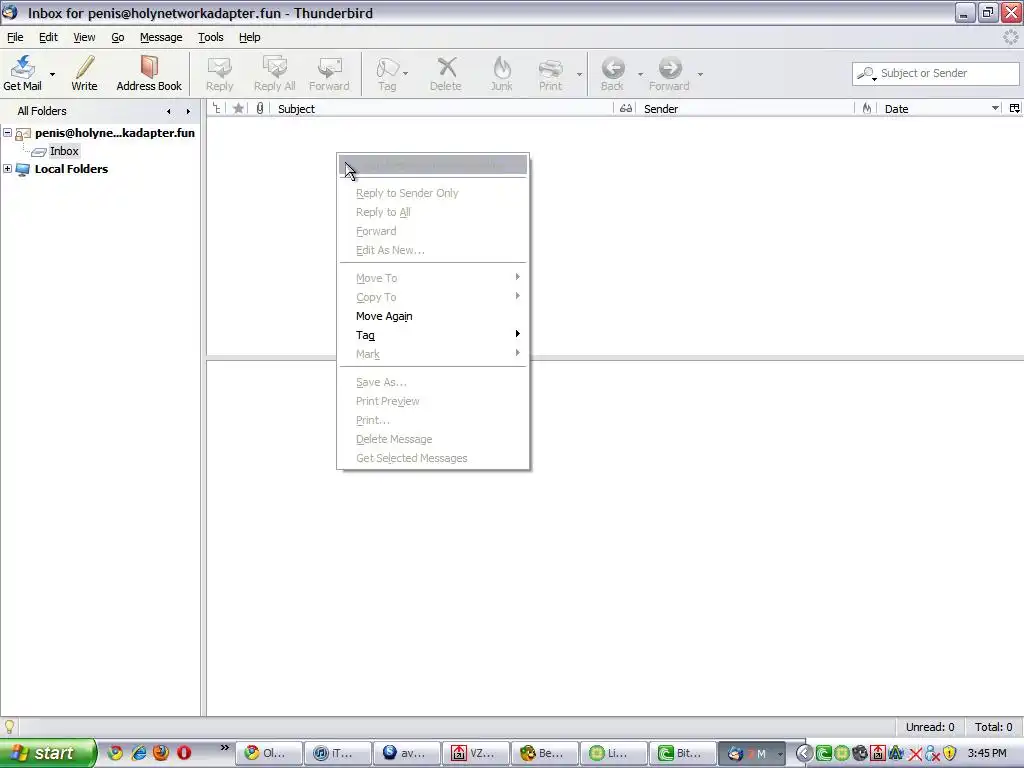Open the Tools menu
This screenshot has width=1024, height=768.
[210, 37]
